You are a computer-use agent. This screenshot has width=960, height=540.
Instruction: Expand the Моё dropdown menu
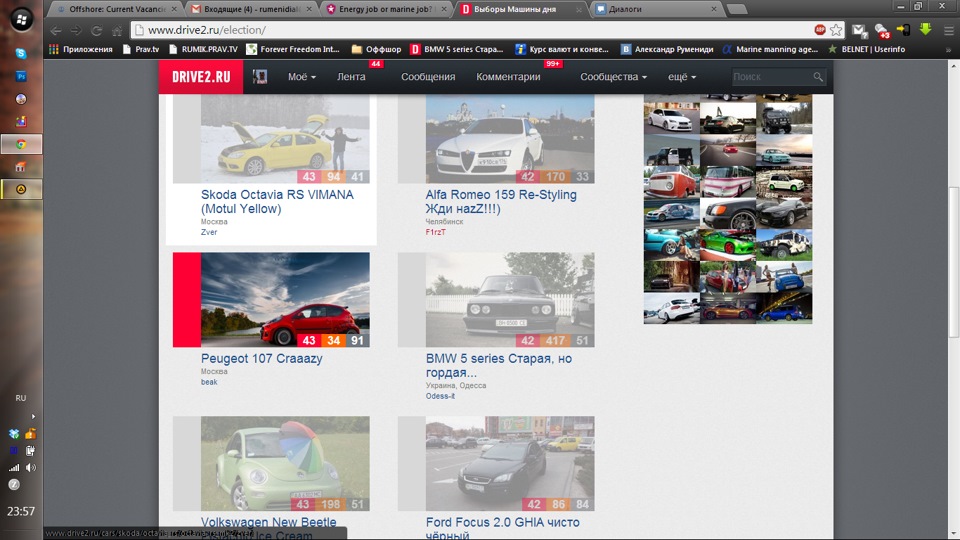point(302,77)
